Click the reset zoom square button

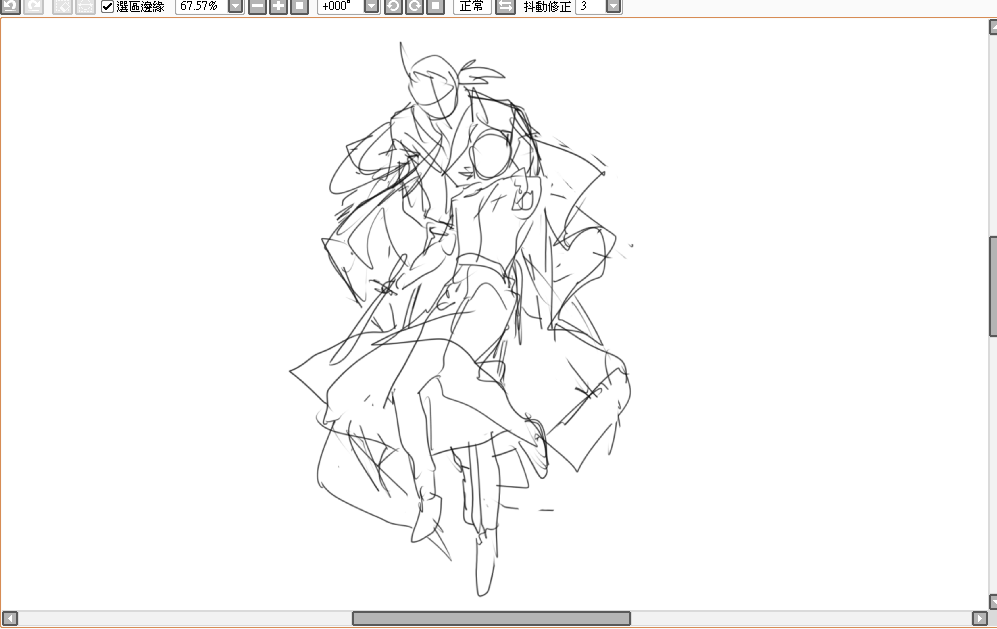click(x=299, y=6)
